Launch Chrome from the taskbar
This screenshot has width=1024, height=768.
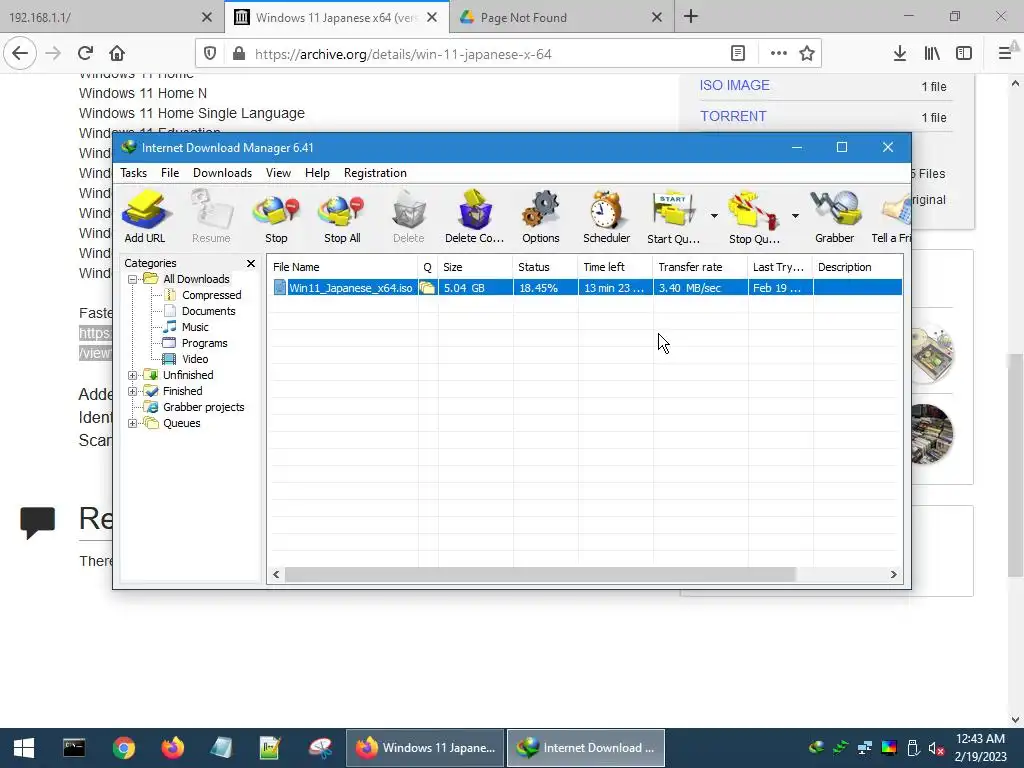123,748
